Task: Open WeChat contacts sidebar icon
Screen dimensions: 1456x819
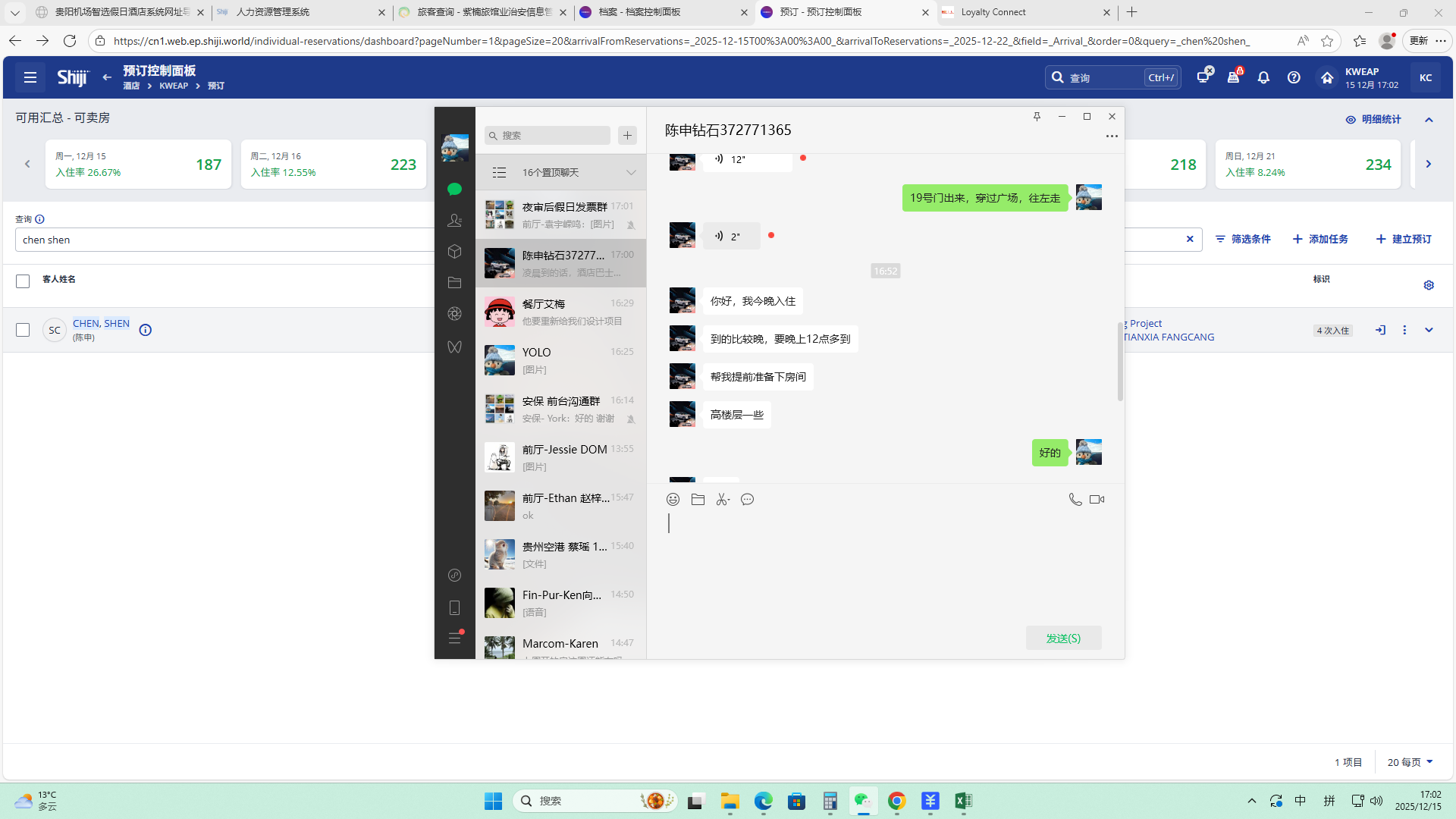Action: click(454, 220)
